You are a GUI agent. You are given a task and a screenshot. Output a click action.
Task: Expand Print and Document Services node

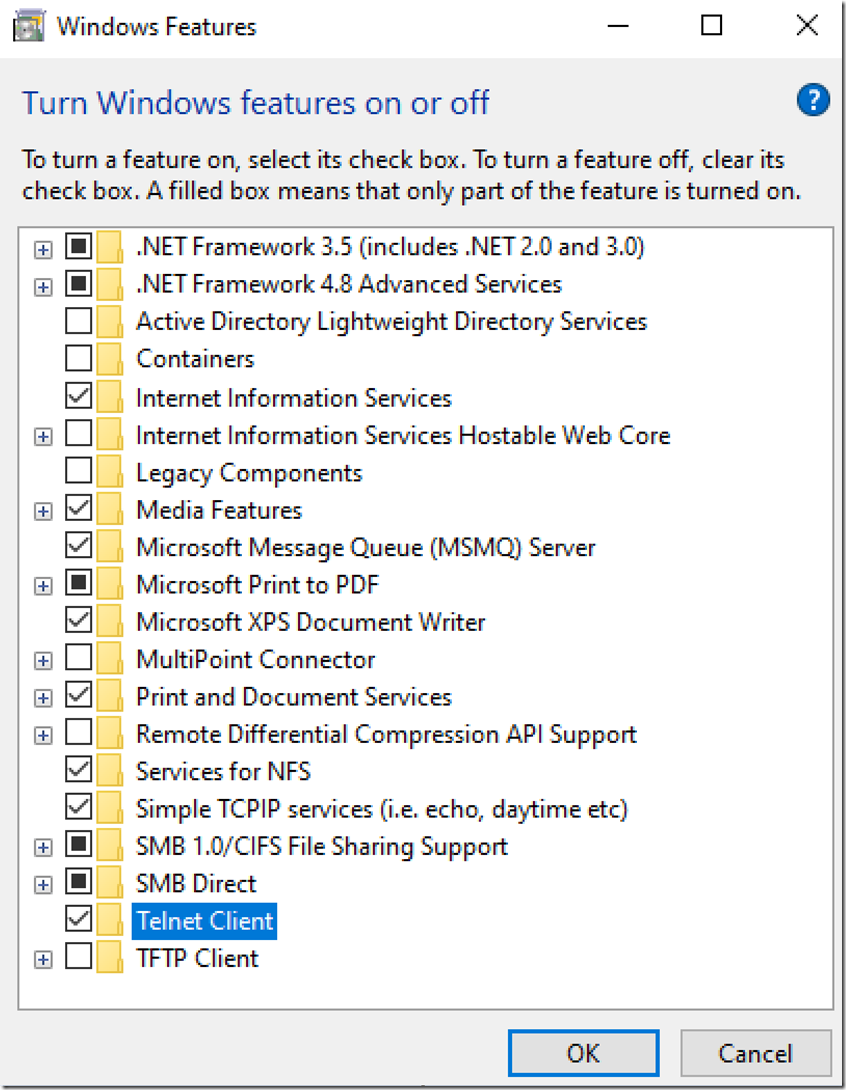(x=43, y=698)
